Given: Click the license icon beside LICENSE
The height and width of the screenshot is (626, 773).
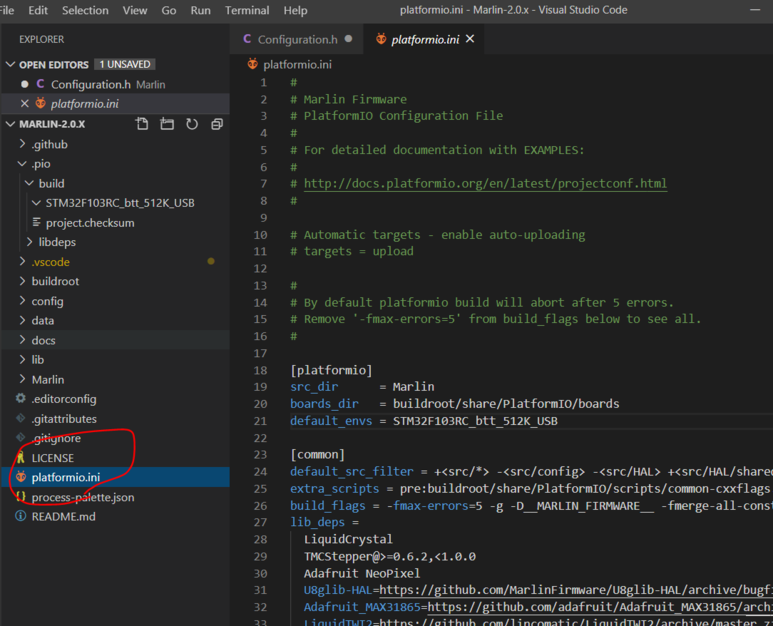Looking at the screenshot, I should pyautogui.click(x=21, y=457).
